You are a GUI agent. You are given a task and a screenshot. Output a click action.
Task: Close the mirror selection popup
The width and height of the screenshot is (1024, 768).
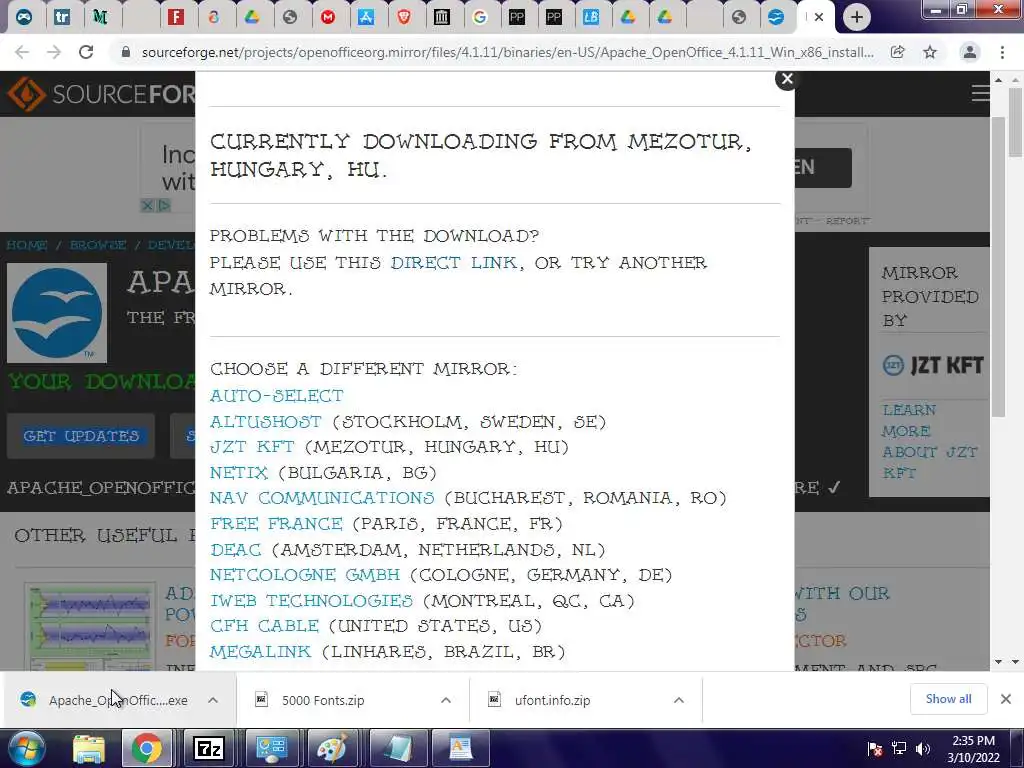tap(787, 79)
